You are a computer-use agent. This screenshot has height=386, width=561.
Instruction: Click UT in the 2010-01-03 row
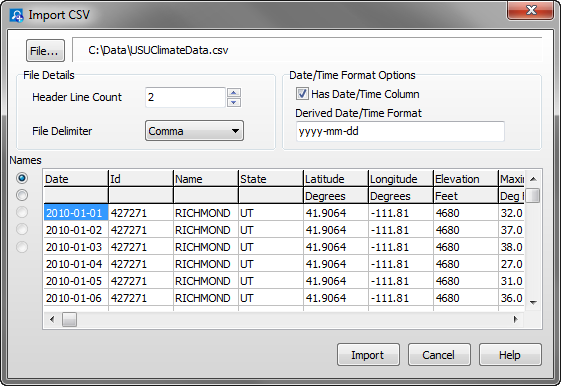(x=271, y=247)
